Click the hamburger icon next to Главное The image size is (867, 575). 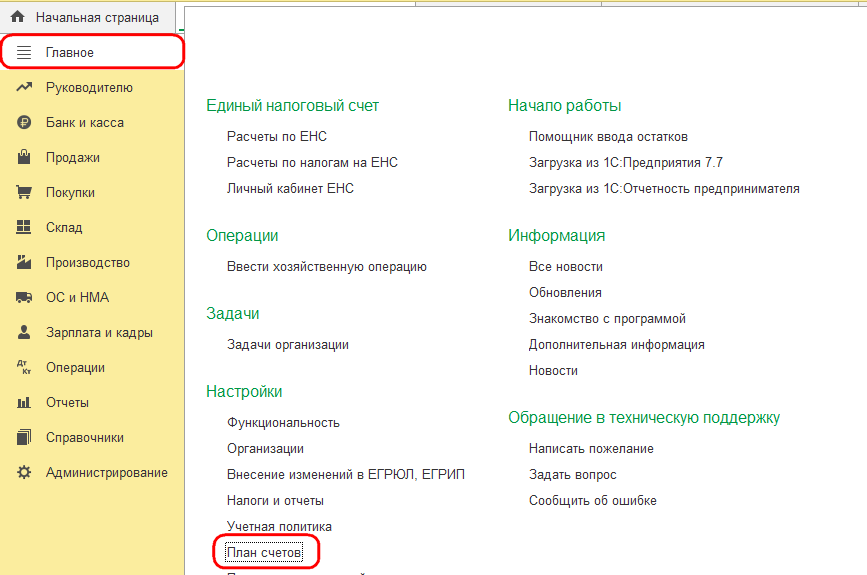tap(24, 53)
